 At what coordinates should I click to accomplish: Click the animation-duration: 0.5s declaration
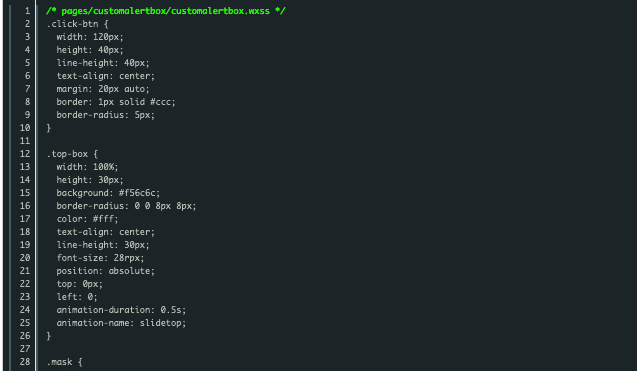tap(121, 310)
